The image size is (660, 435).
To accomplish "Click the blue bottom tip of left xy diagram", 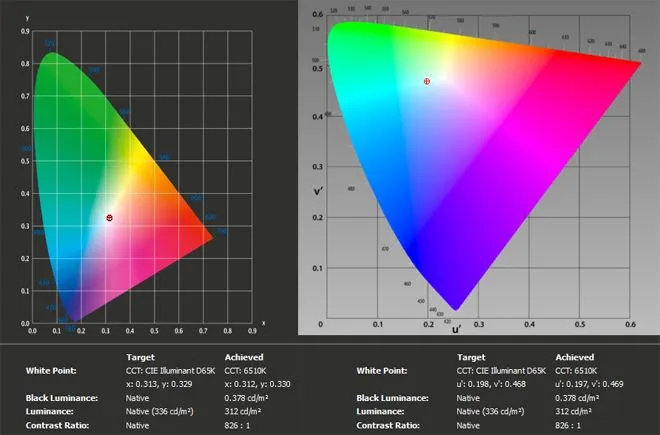I will pos(77,318).
